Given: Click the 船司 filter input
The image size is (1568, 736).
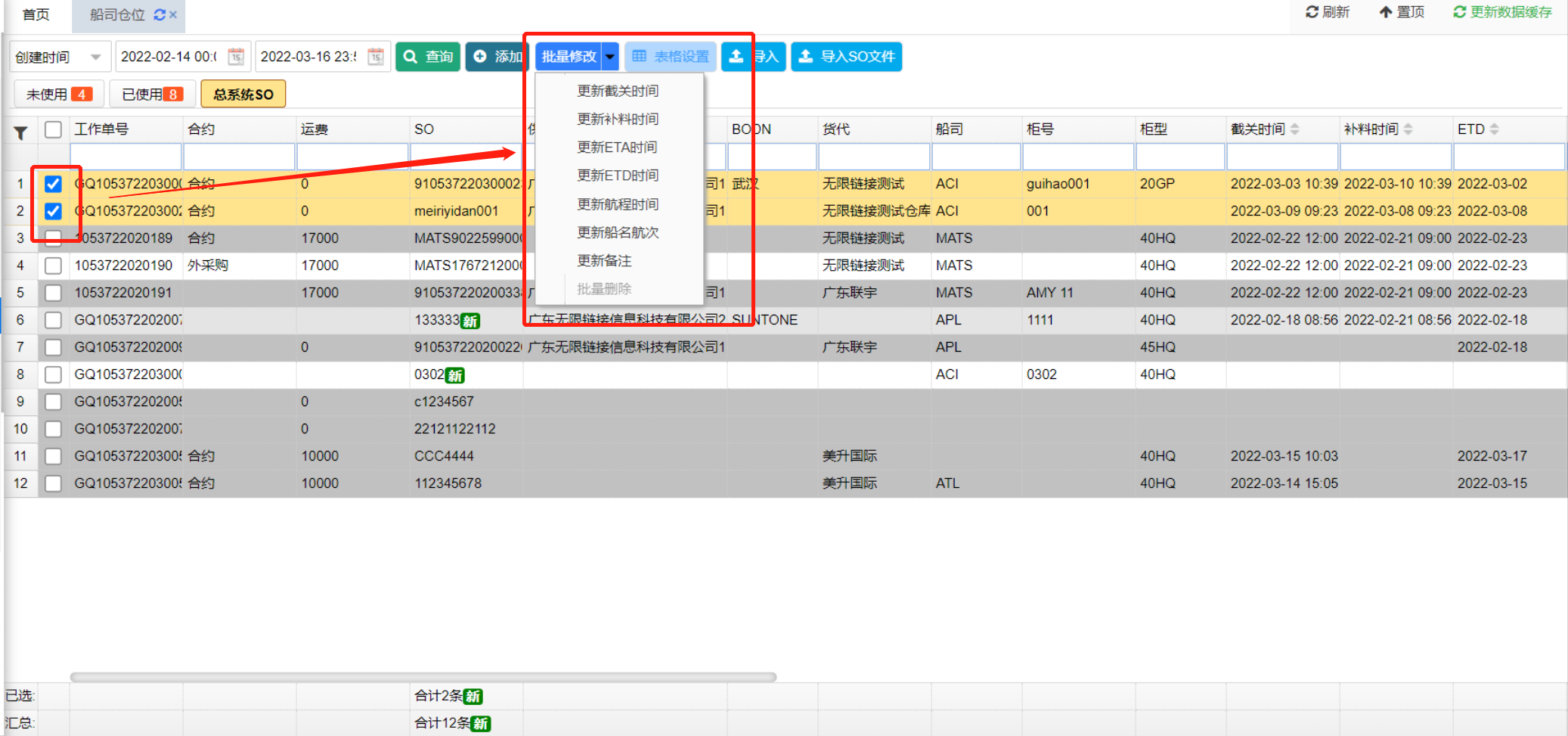Looking at the screenshot, I should tap(976, 157).
